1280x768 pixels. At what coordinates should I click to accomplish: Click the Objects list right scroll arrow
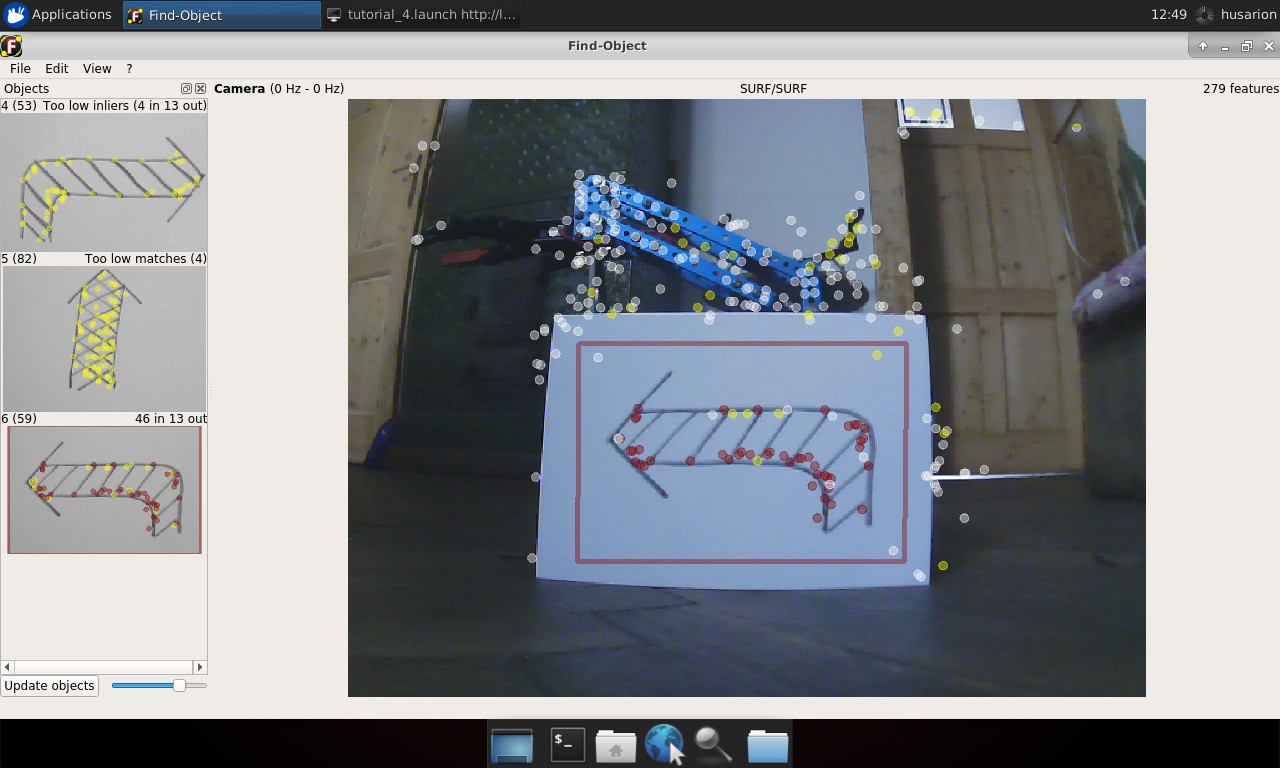coord(200,667)
